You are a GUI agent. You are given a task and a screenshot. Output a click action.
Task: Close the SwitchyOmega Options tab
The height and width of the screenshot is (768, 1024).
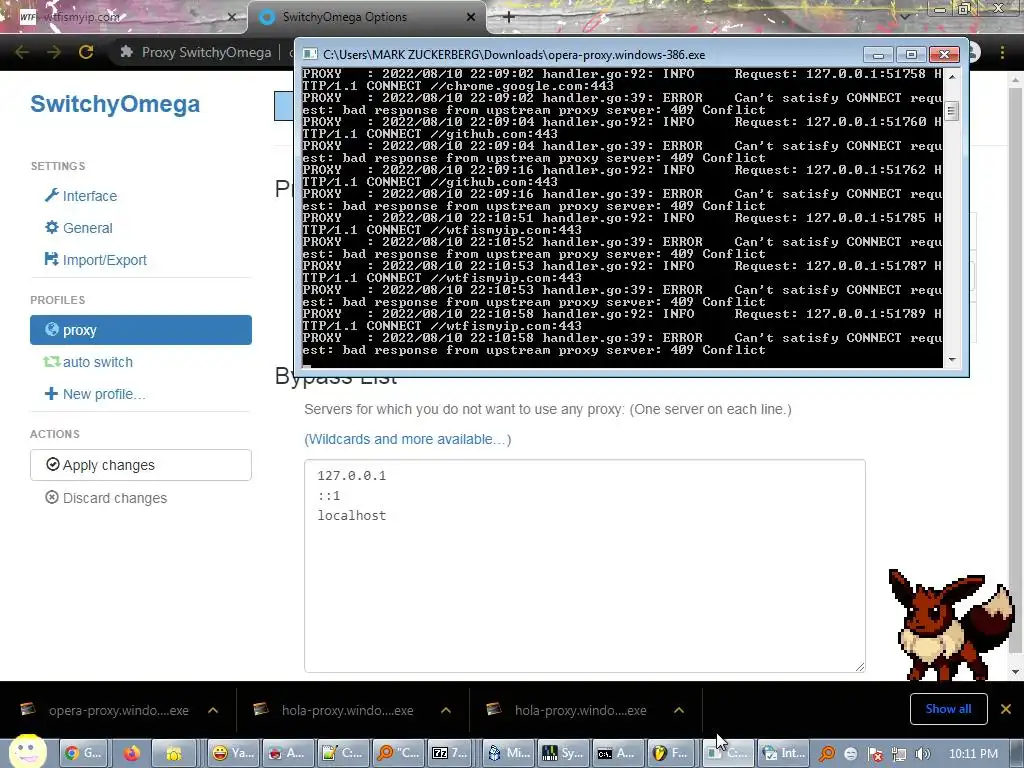coord(471,17)
